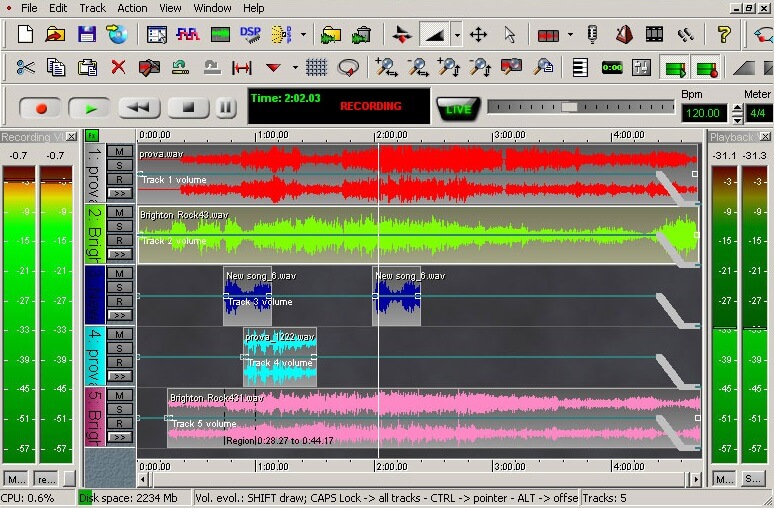Viewport: 774px width, 508px height.
Task: Open the Track menu
Action: click(92, 8)
